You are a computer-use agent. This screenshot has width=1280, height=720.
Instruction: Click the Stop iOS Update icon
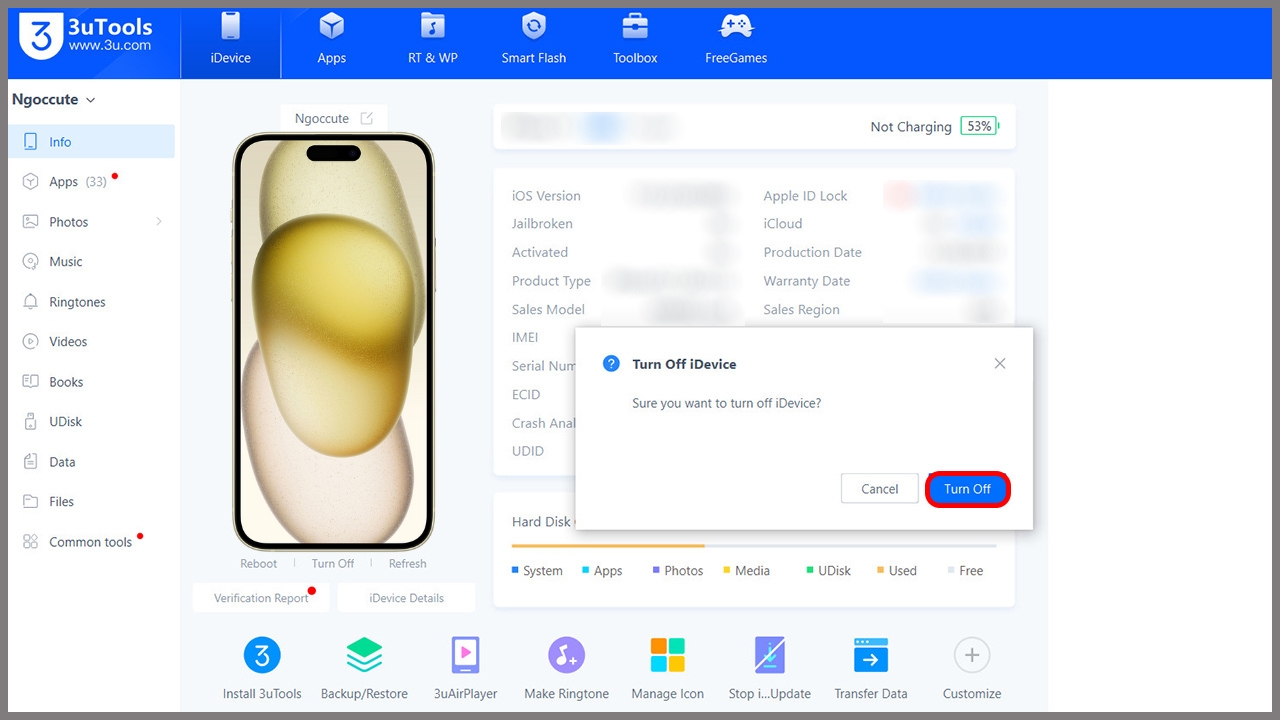(x=770, y=656)
